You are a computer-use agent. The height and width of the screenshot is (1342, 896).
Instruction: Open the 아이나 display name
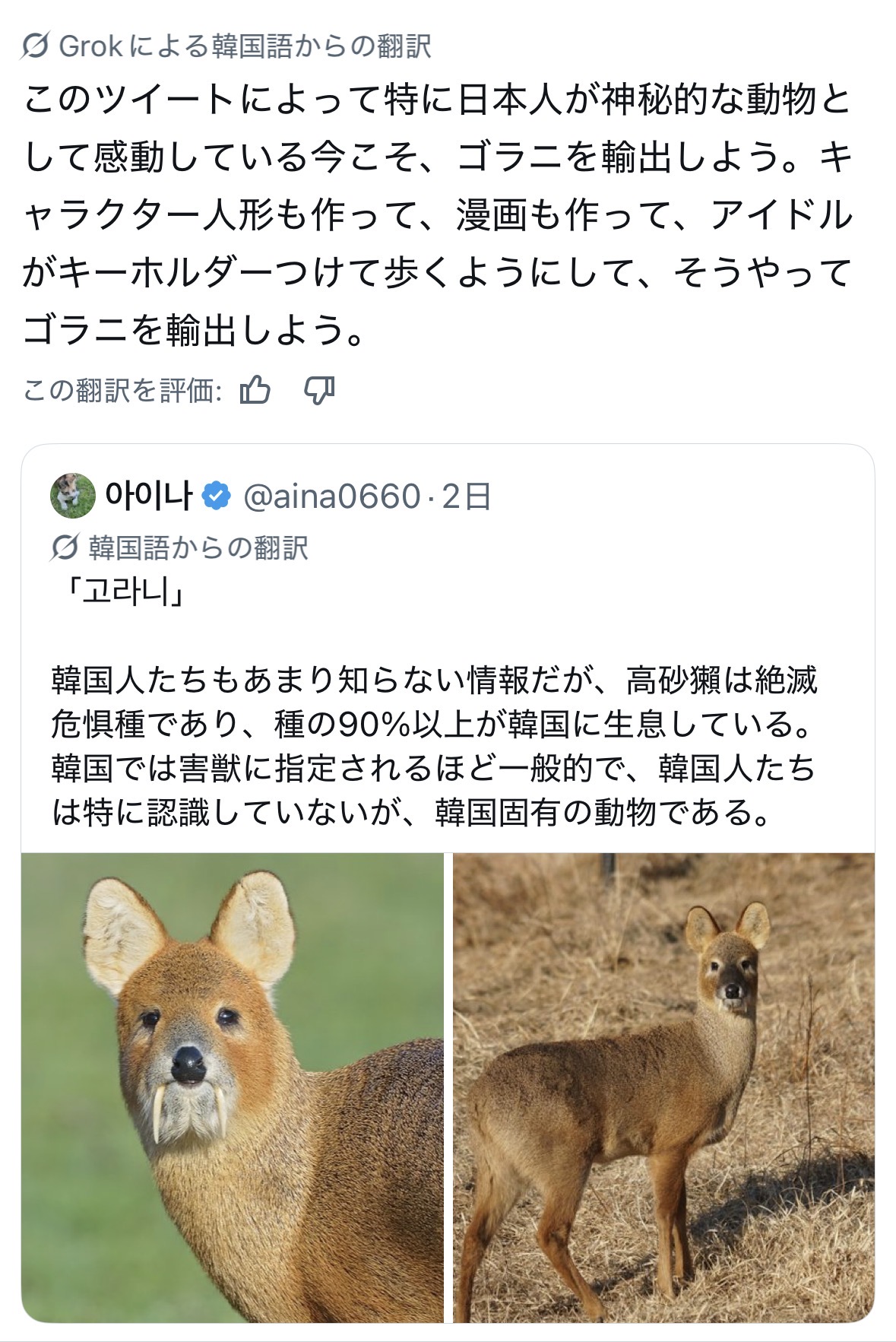(149, 496)
